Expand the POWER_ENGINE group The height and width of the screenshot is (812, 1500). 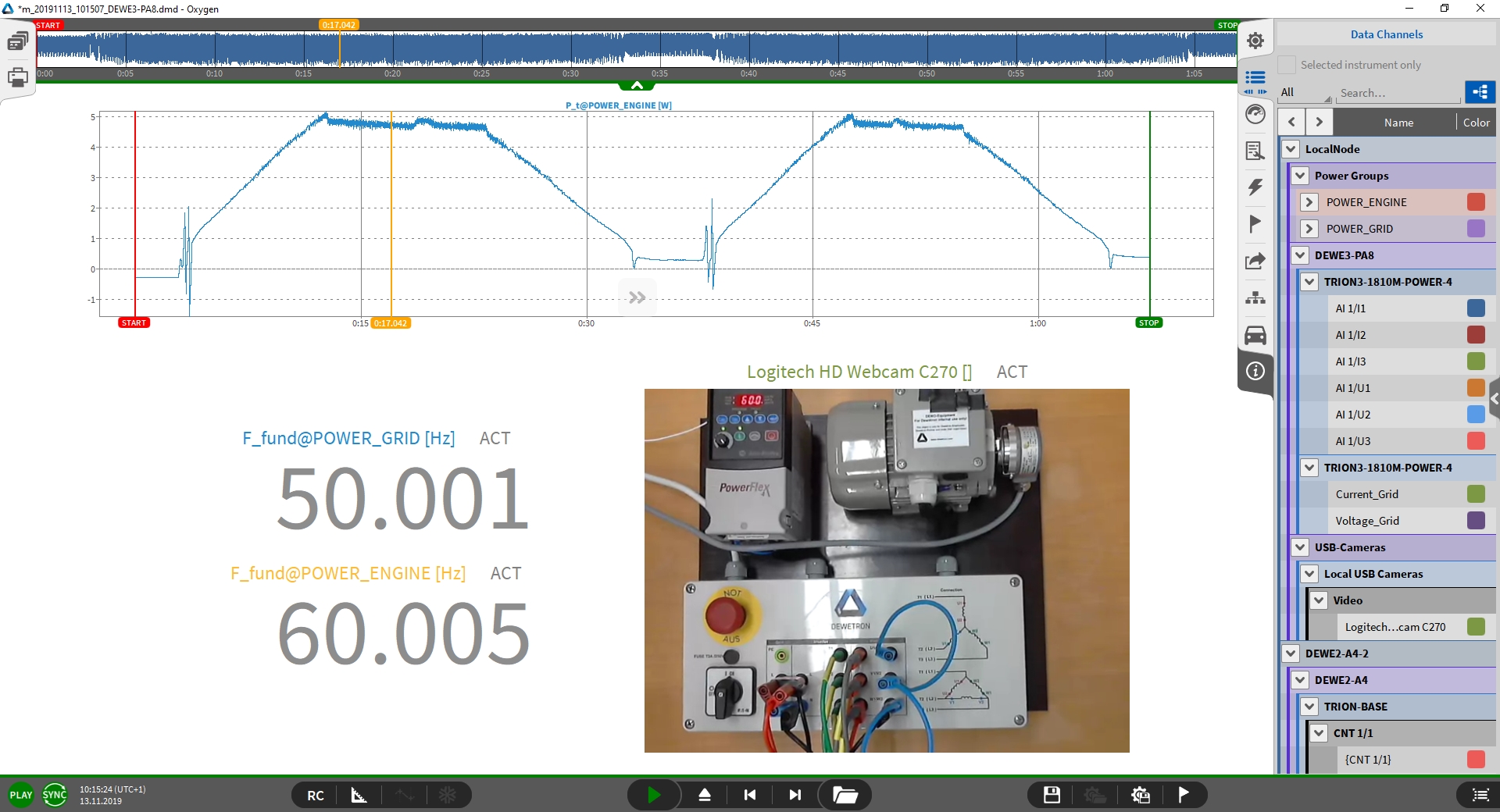point(1309,202)
